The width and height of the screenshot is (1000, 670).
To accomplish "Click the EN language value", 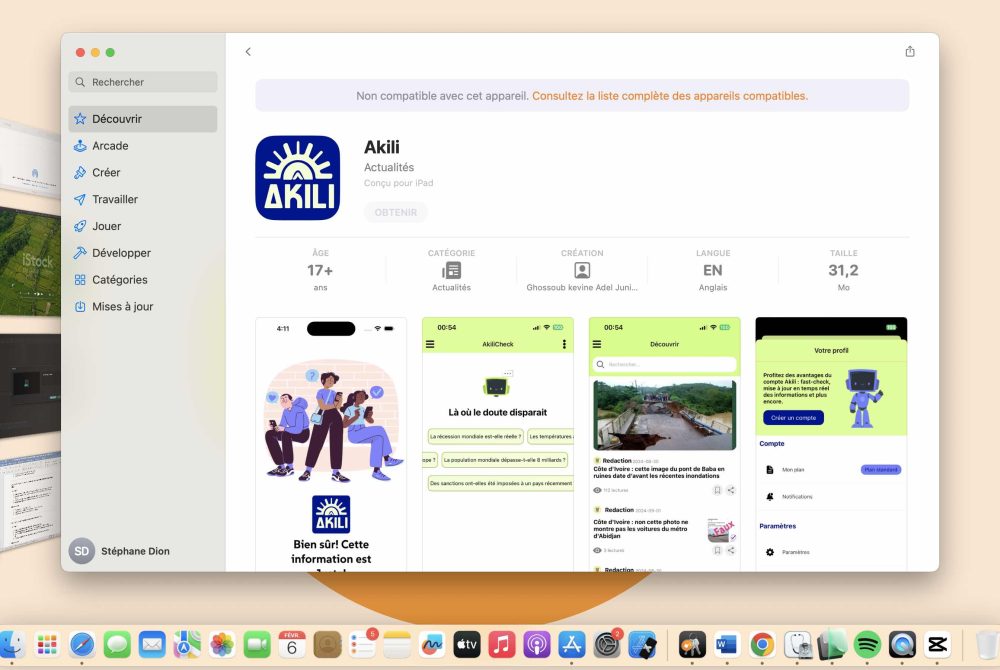I will [713, 270].
